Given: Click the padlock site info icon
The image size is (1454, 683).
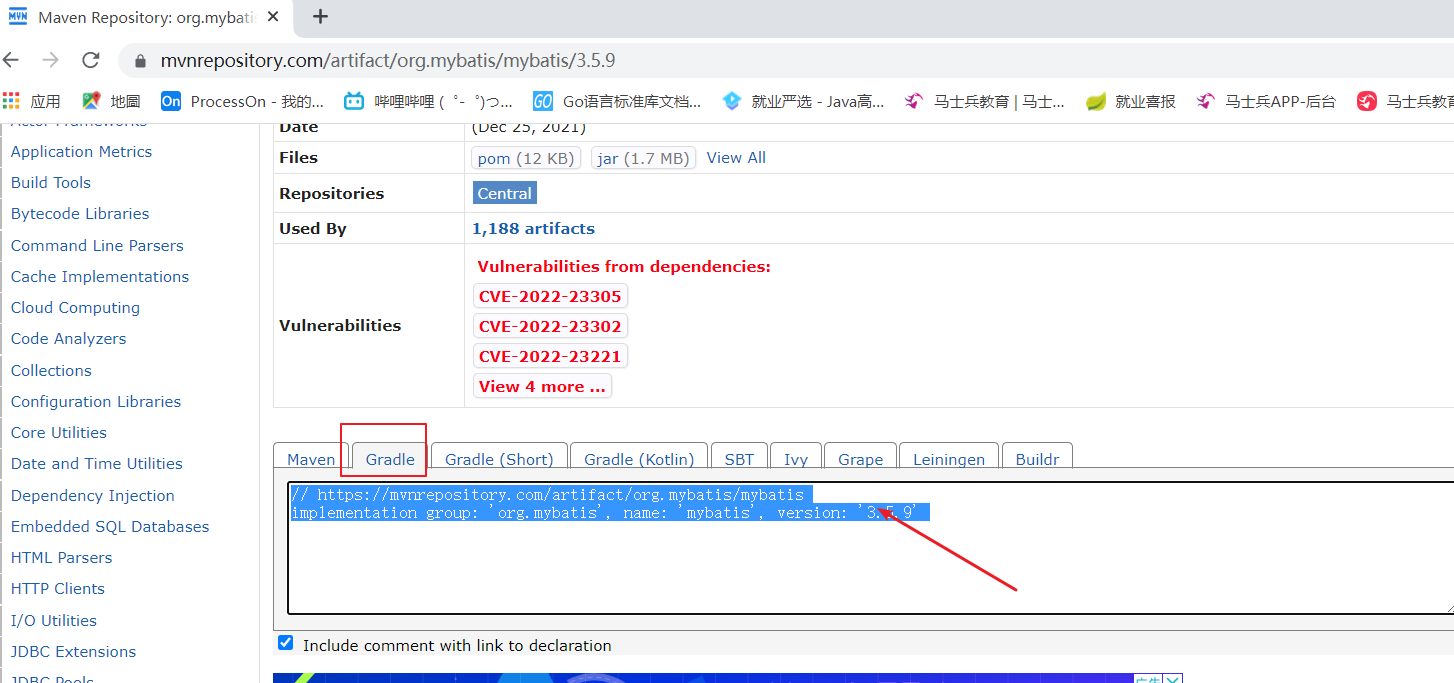Looking at the screenshot, I should coord(140,61).
